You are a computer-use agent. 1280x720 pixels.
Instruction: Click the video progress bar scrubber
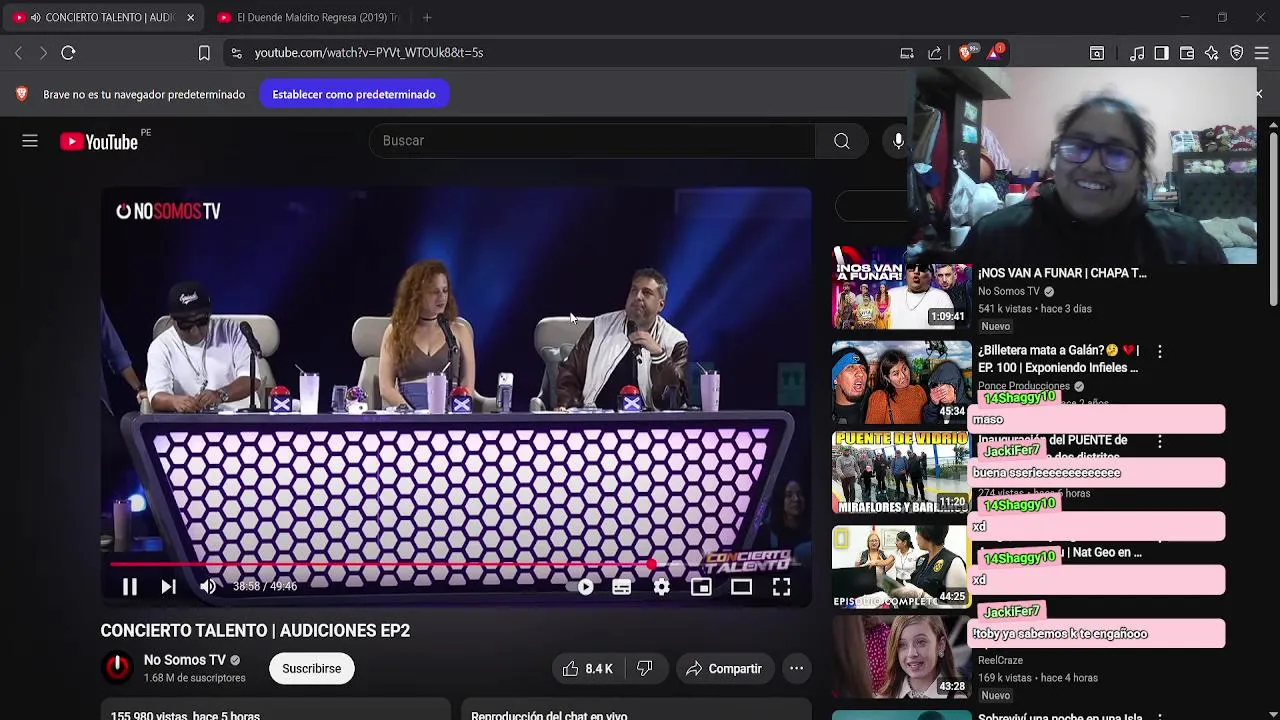[652, 565]
